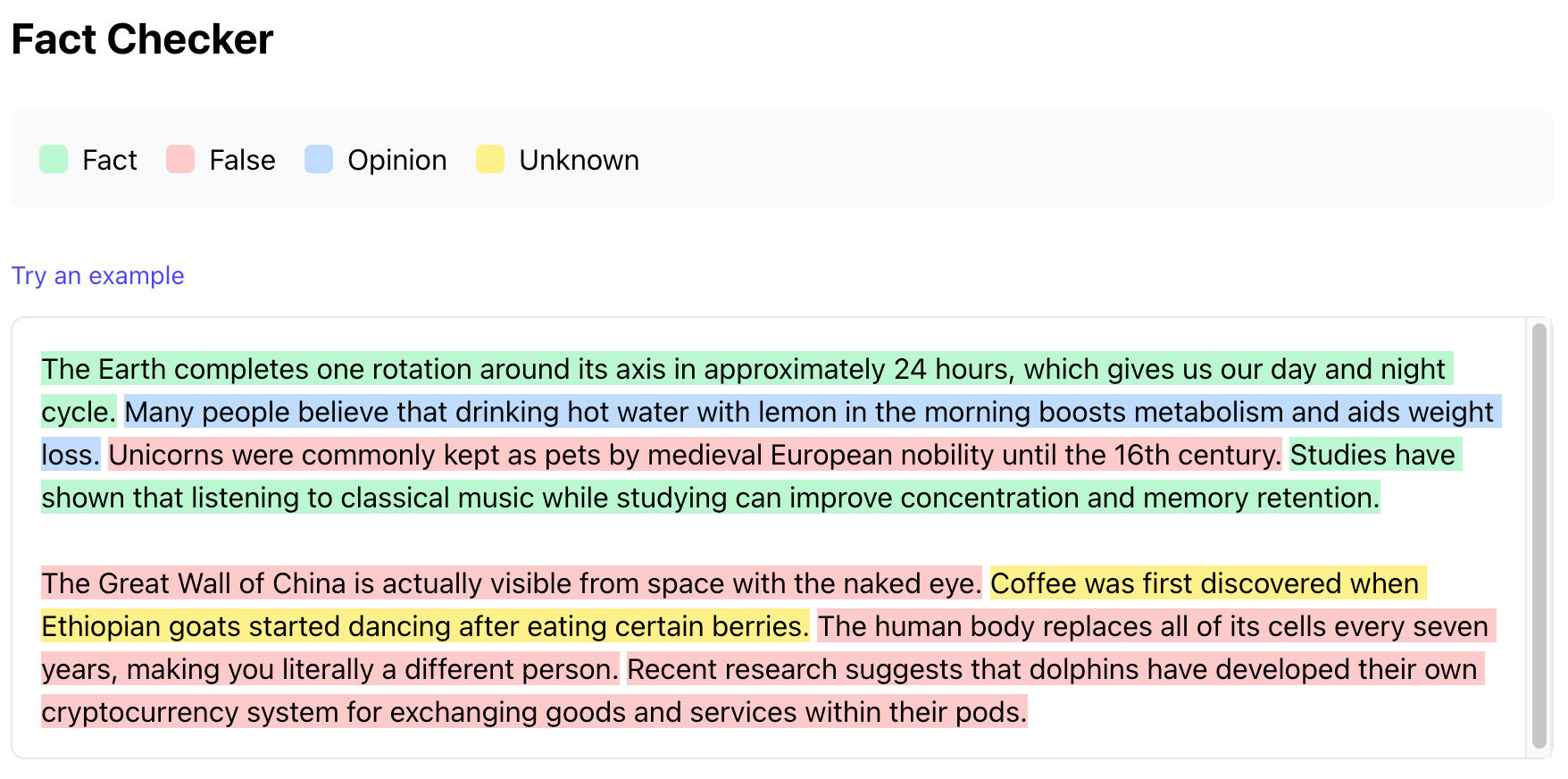
Task: Click the 'Opinion' legend label
Action: point(397,160)
